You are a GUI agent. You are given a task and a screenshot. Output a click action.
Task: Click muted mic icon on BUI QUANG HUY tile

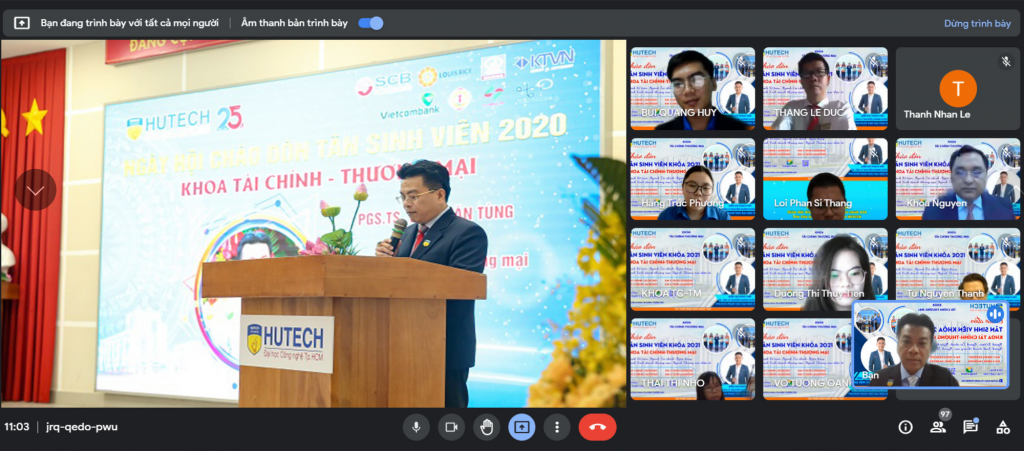tap(741, 61)
